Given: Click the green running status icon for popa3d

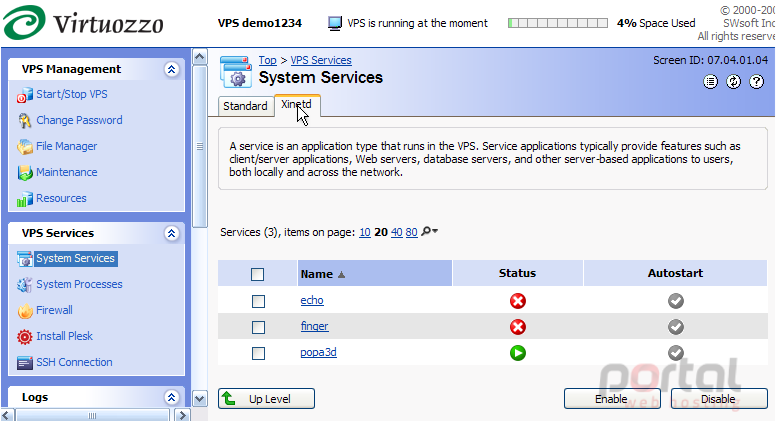Looking at the screenshot, I should tap(518, 353).
